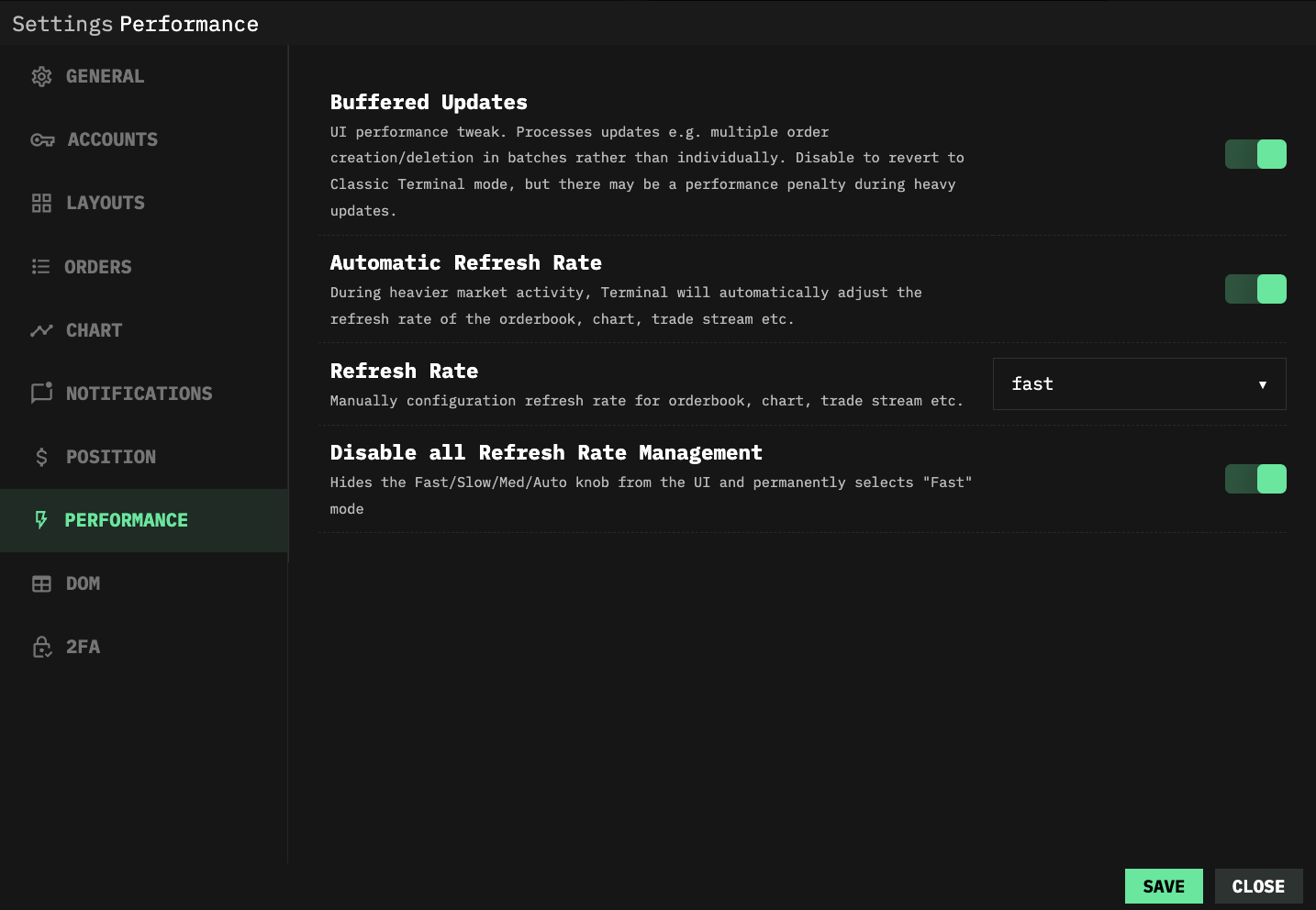Click the Position dollar sign icon

click(41, 457)
